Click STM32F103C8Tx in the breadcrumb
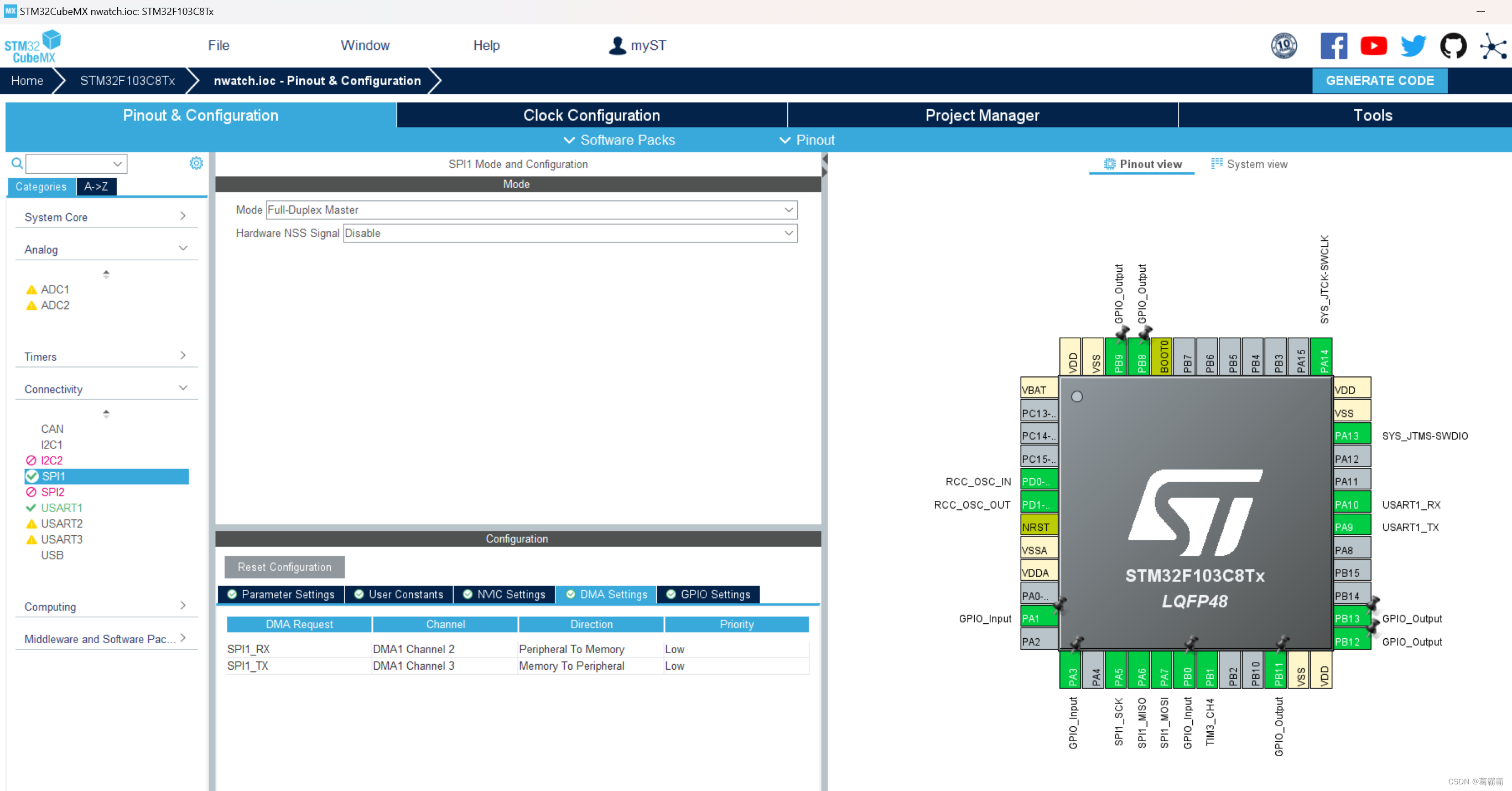Image resolution: width=1512 pixels, height=791 pixels. (x=127, y=80)
